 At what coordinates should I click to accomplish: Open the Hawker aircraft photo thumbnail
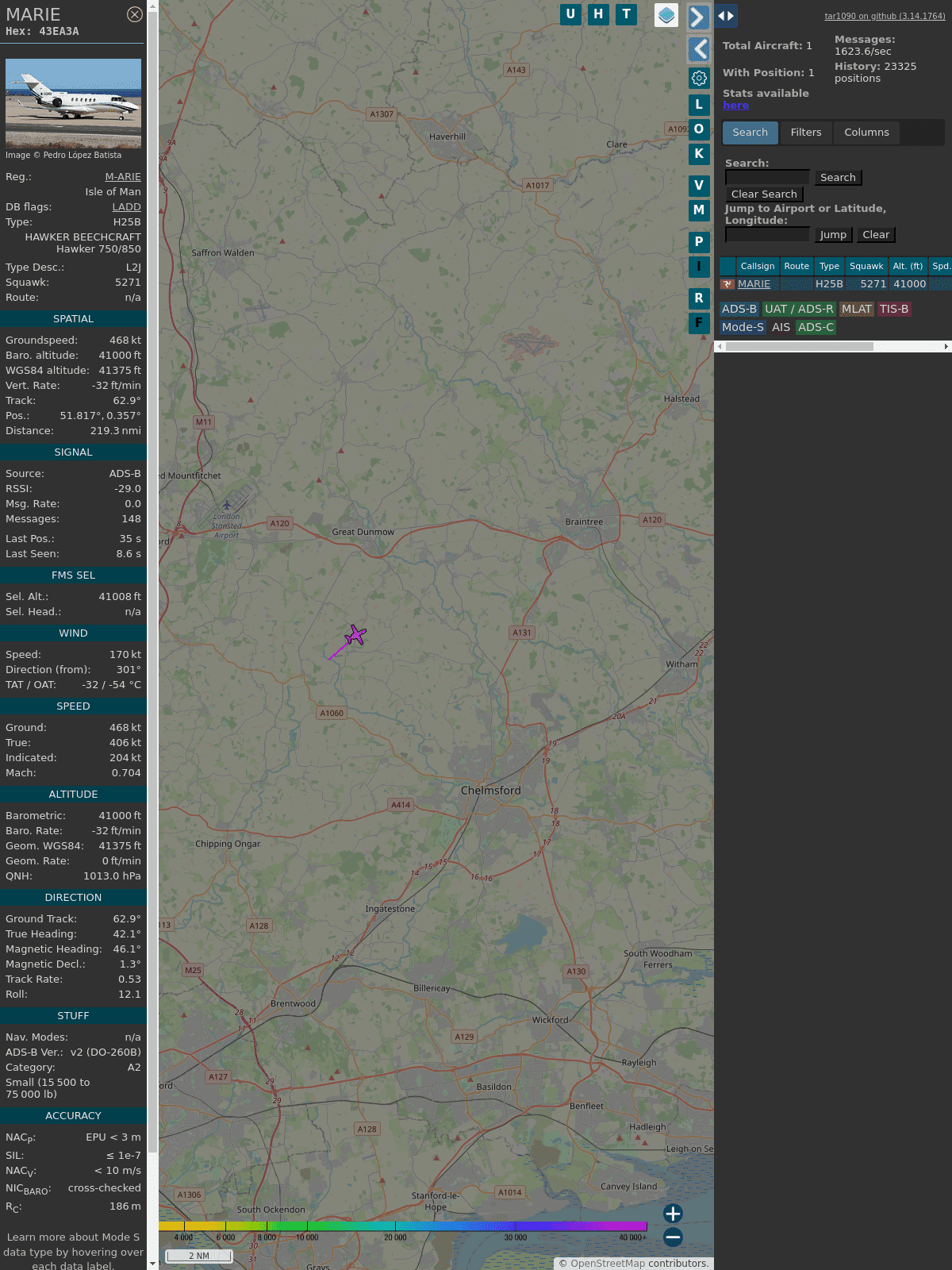click(x=73, y=103)
